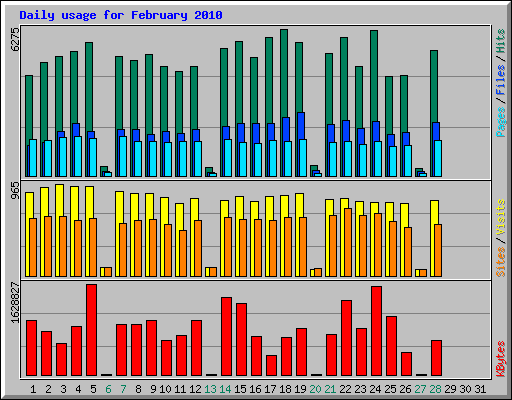Select the '965' axis value
This screenshot has width=512, height=400.
pyautogui.click(x=15, y=191)
